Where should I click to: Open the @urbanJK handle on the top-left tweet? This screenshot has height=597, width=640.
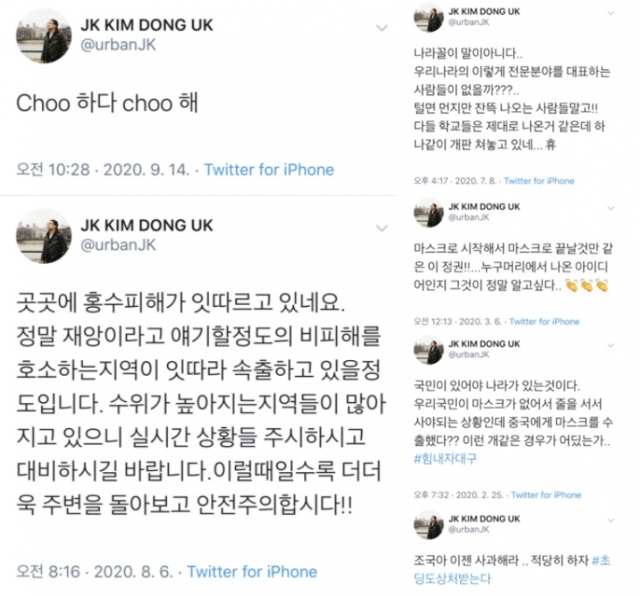point(118,44)
